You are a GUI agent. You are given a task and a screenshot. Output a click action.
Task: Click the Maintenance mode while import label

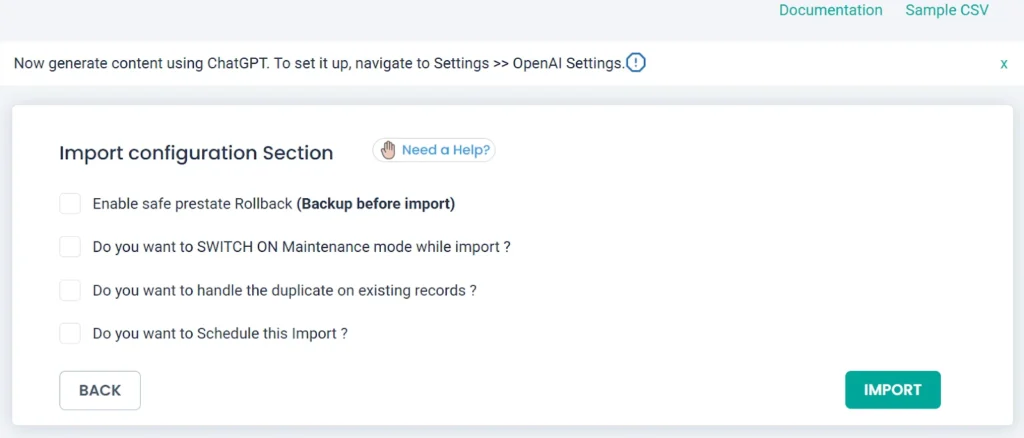click(x=302, y=247)
